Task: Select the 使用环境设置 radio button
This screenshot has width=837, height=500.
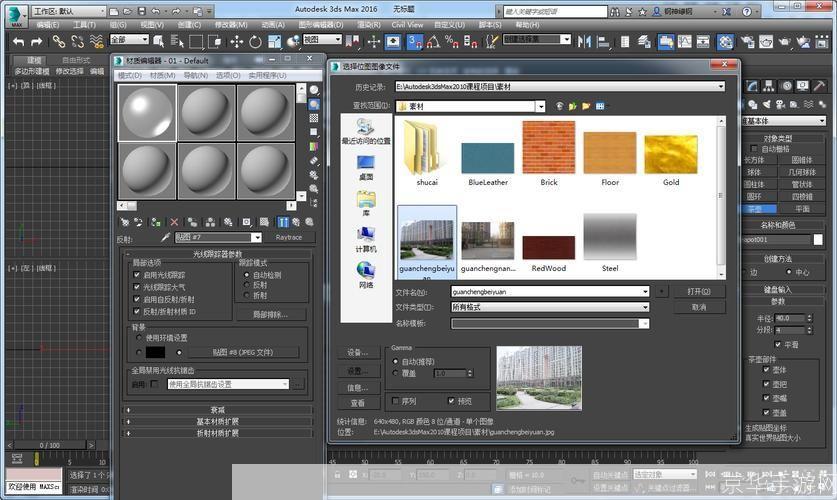Action: pos(139,338)
